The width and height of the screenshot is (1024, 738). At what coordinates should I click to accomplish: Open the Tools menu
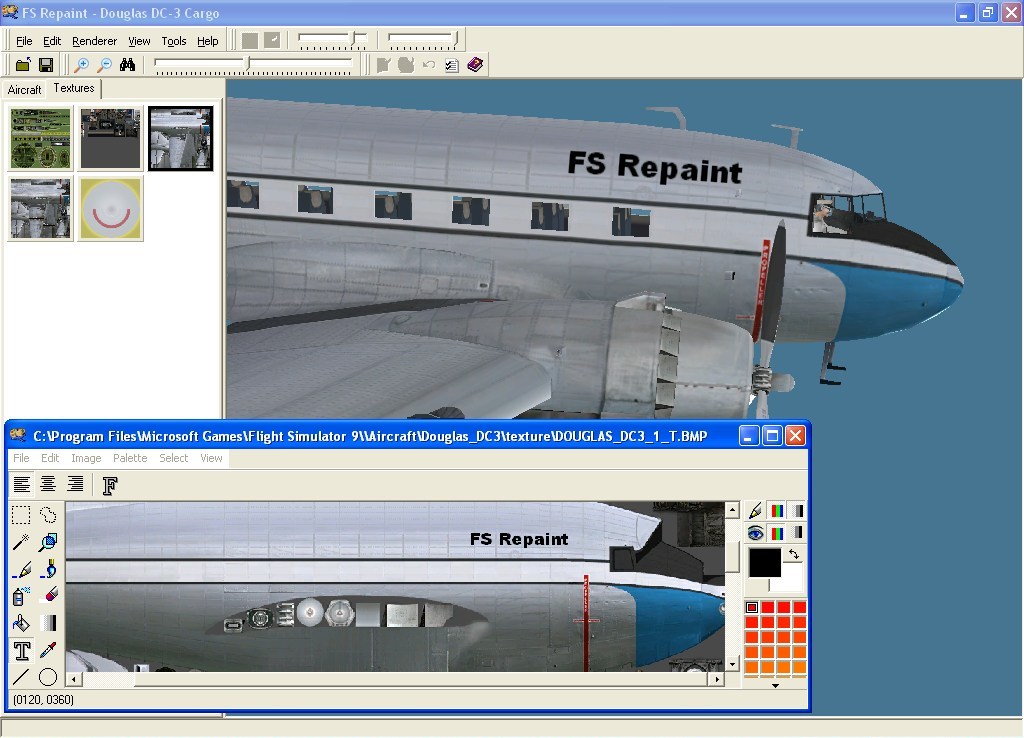174,41
